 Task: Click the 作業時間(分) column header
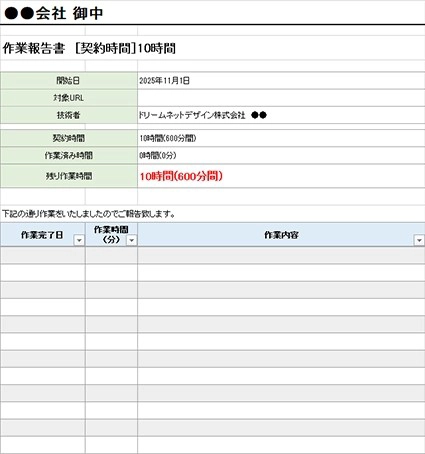pos(111,235)
